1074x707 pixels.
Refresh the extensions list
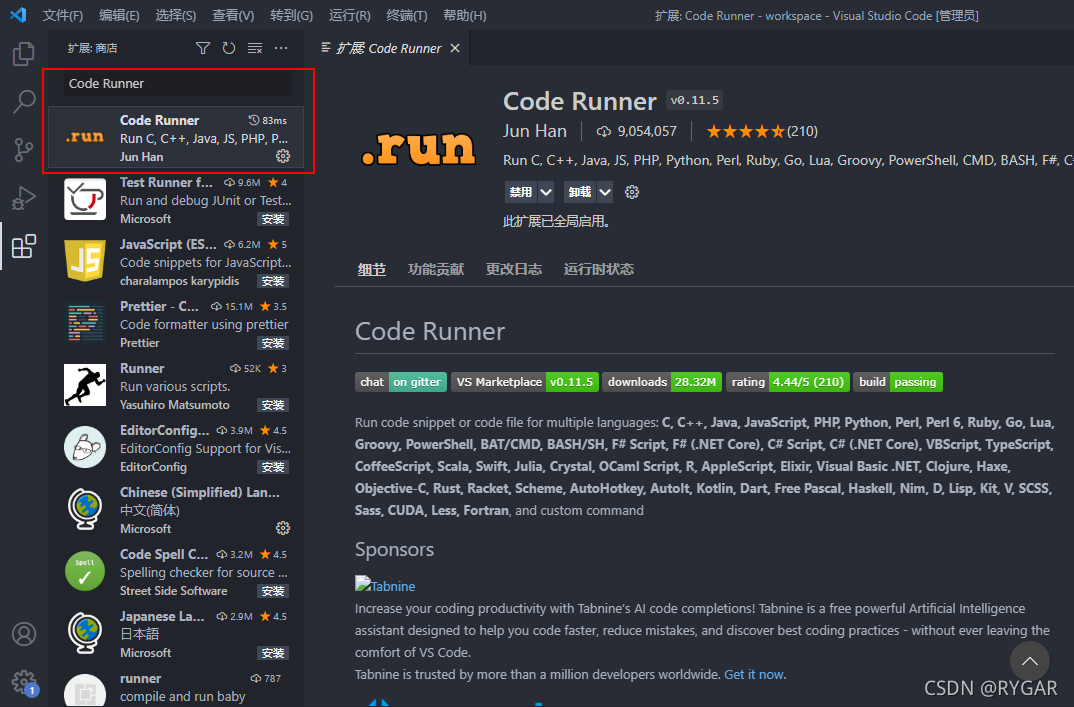pos(229,48)
